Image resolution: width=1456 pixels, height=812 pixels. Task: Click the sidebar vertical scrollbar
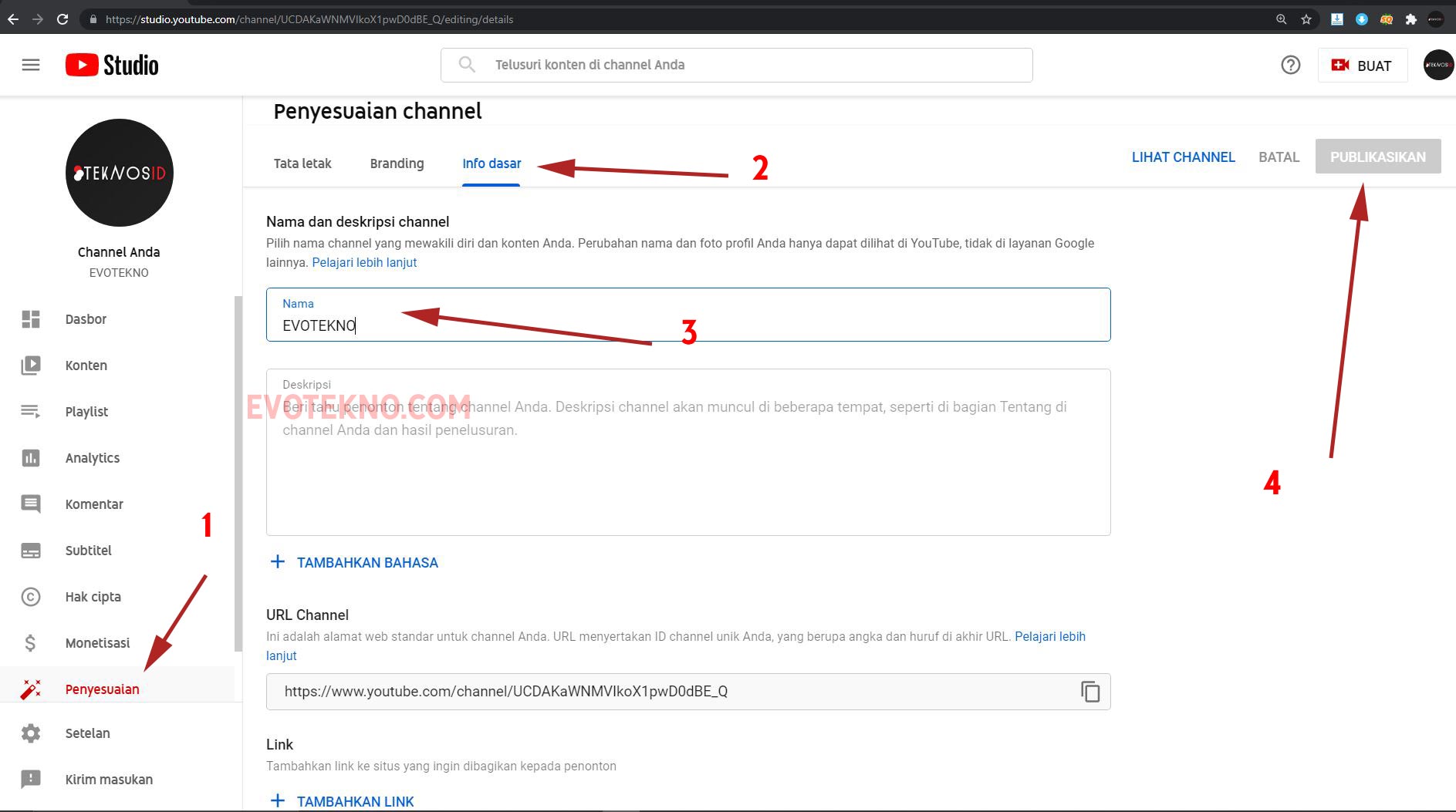coord(238,473)
